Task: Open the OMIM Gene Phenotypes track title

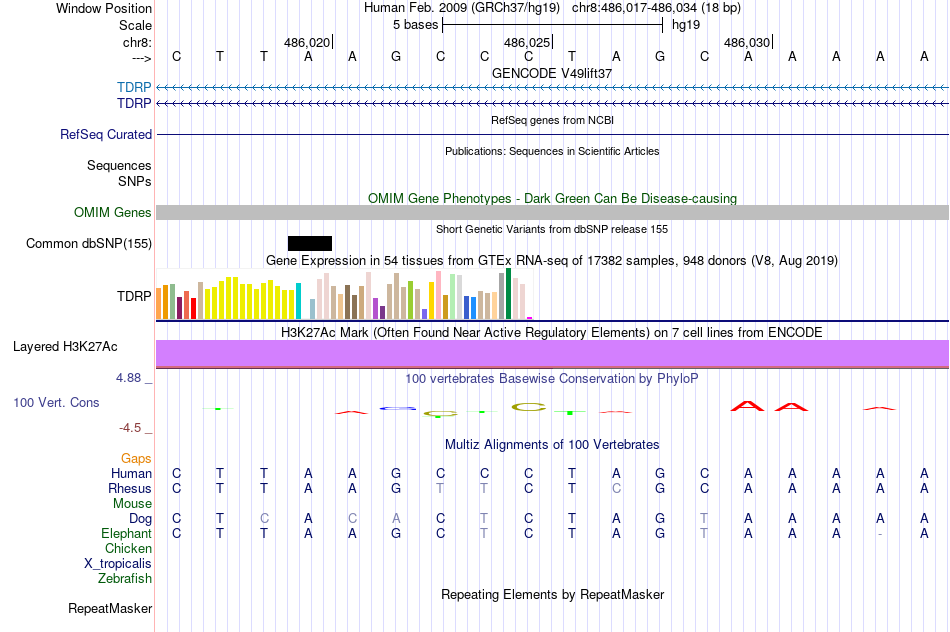Action: (x=552, y=198)
